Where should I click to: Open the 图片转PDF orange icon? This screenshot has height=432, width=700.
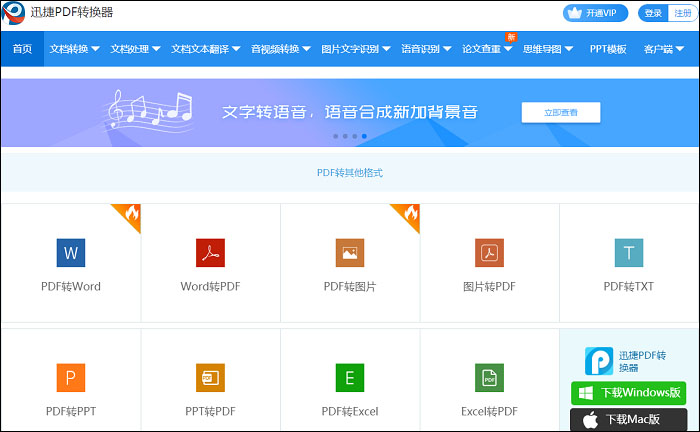tap(489, 253)
